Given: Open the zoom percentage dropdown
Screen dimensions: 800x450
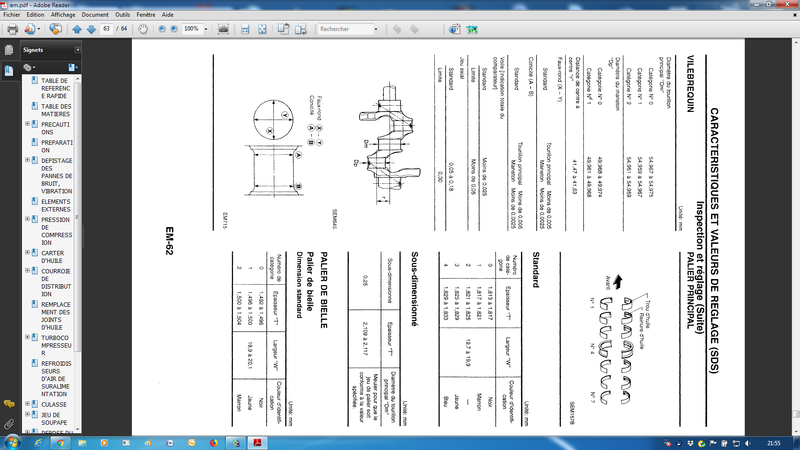Looking at the screenshot, I should [x=206, y=29].
